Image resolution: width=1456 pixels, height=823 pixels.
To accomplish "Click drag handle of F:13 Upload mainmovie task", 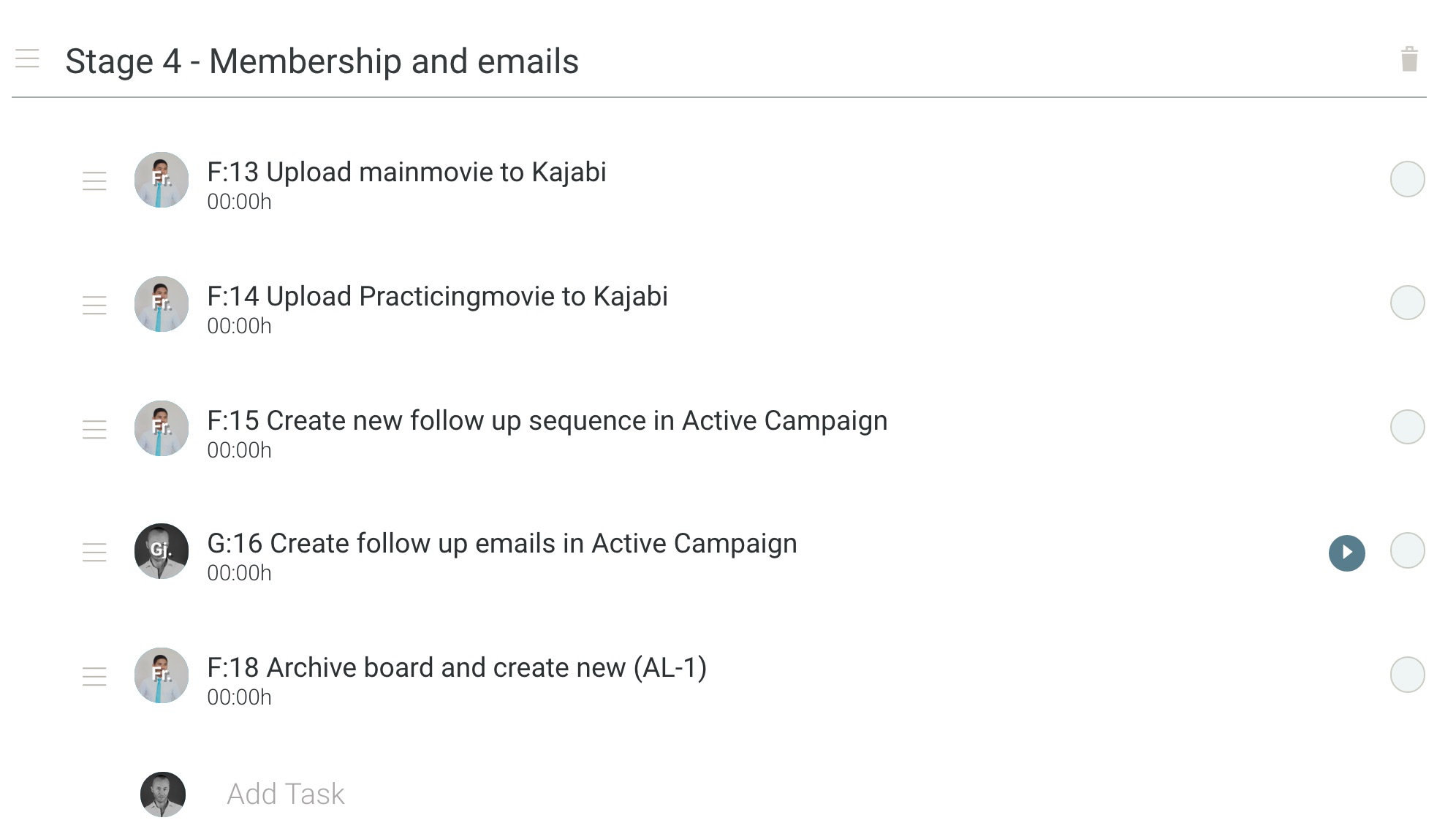I will pos(94,181).
